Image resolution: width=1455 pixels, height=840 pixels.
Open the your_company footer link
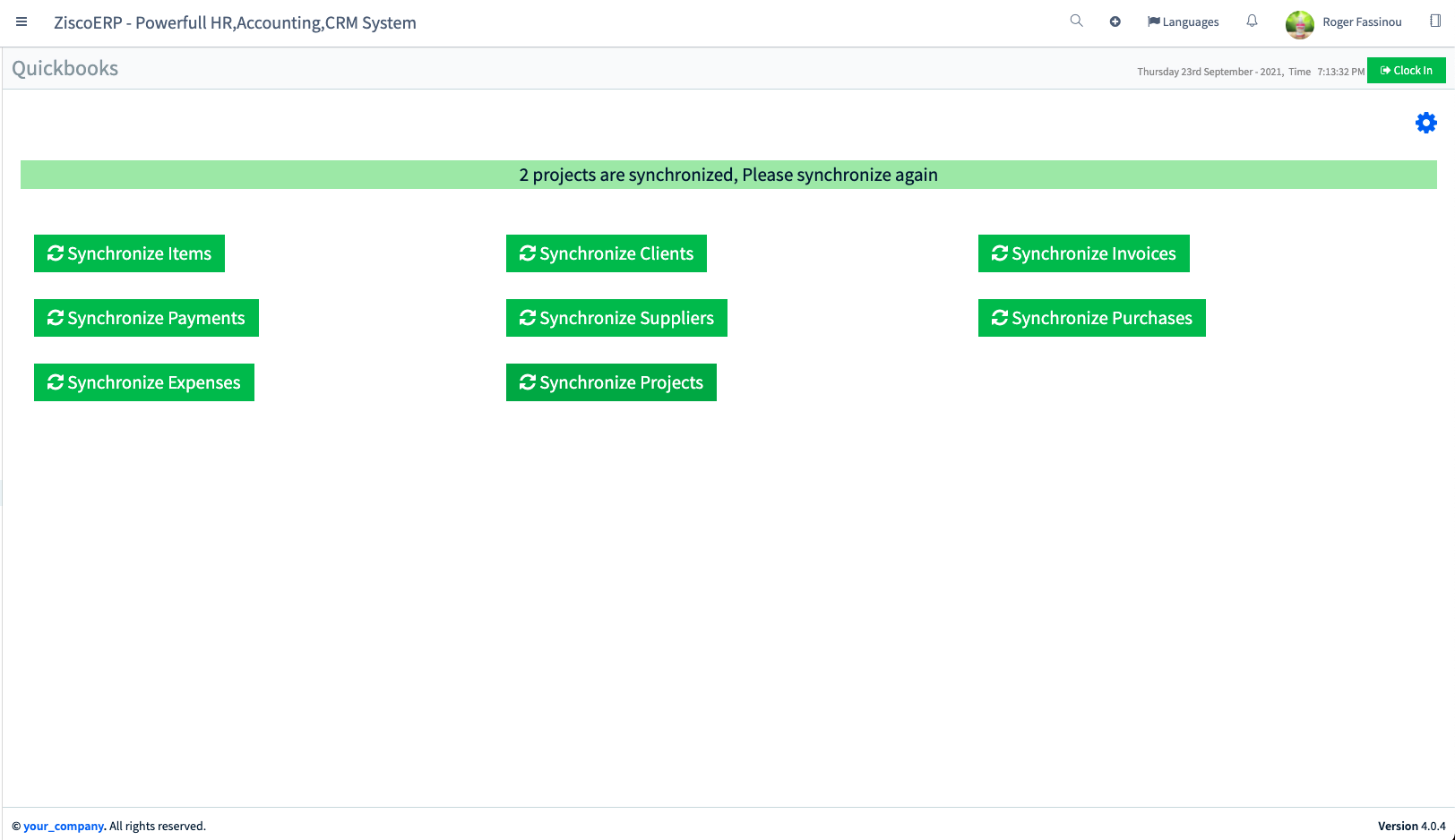pyautogui.click(x=64, y=827)
